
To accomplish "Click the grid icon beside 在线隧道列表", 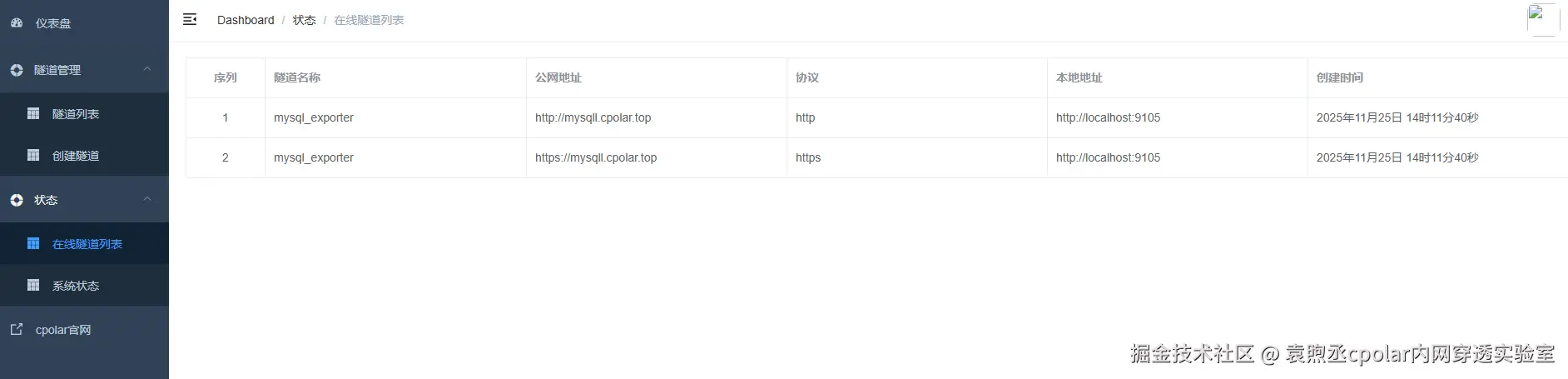I will tap(33, 243).
